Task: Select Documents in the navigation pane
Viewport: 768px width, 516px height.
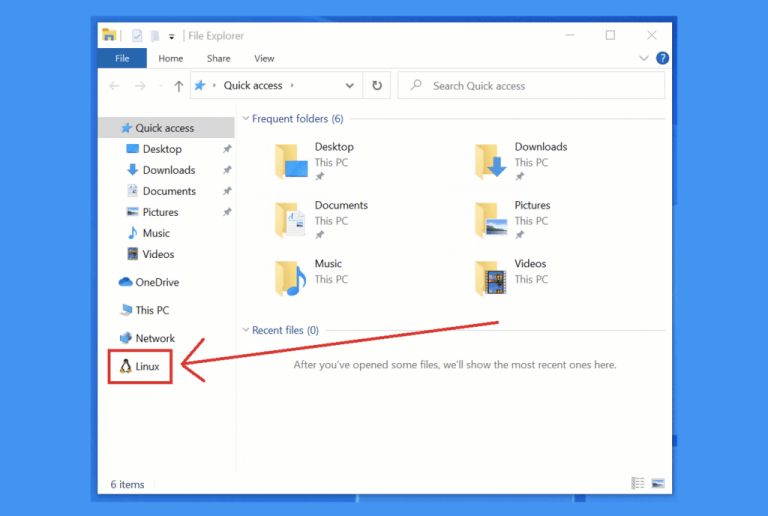Action: click(169, 191)
